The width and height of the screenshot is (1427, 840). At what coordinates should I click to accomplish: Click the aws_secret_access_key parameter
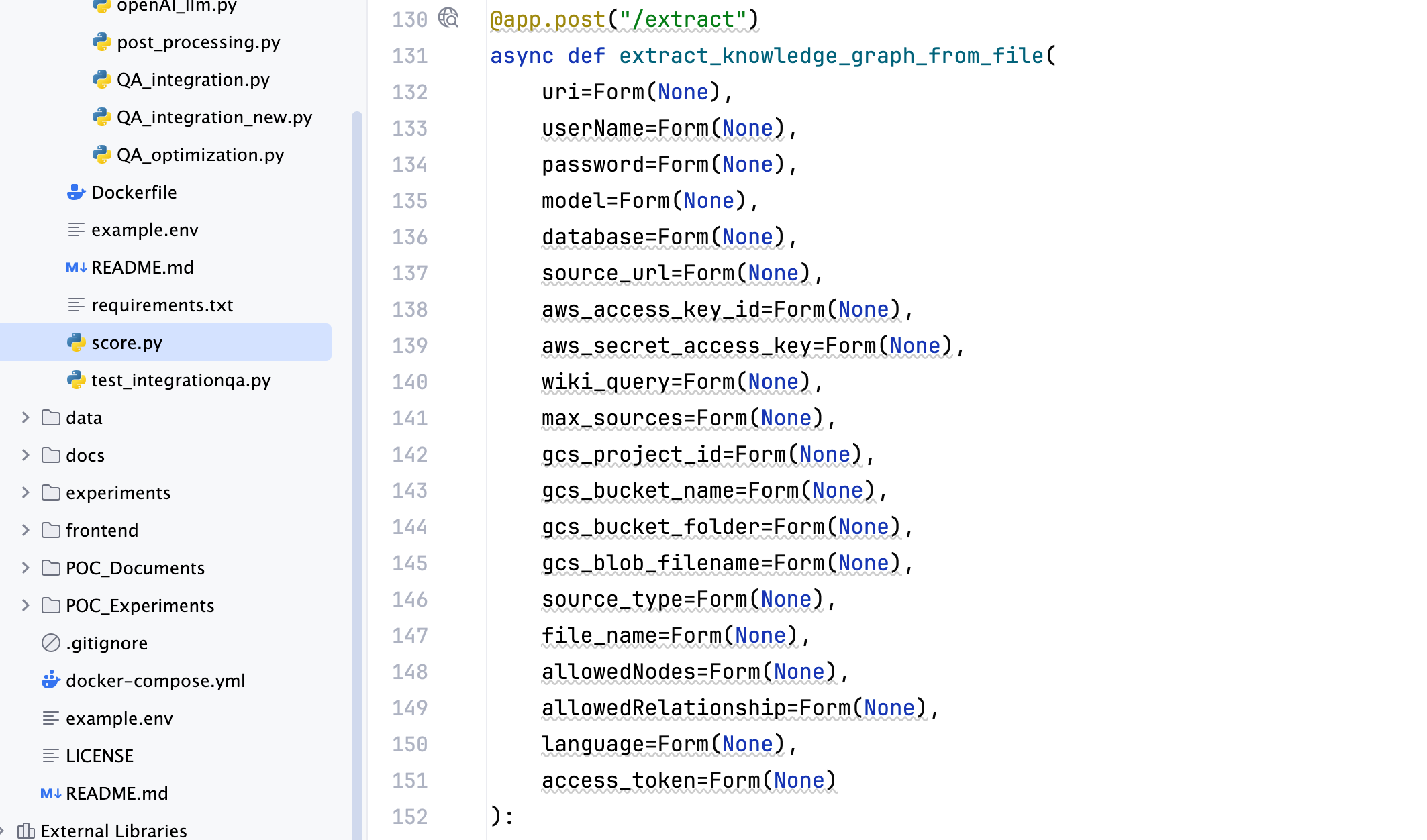pos(677,346)
